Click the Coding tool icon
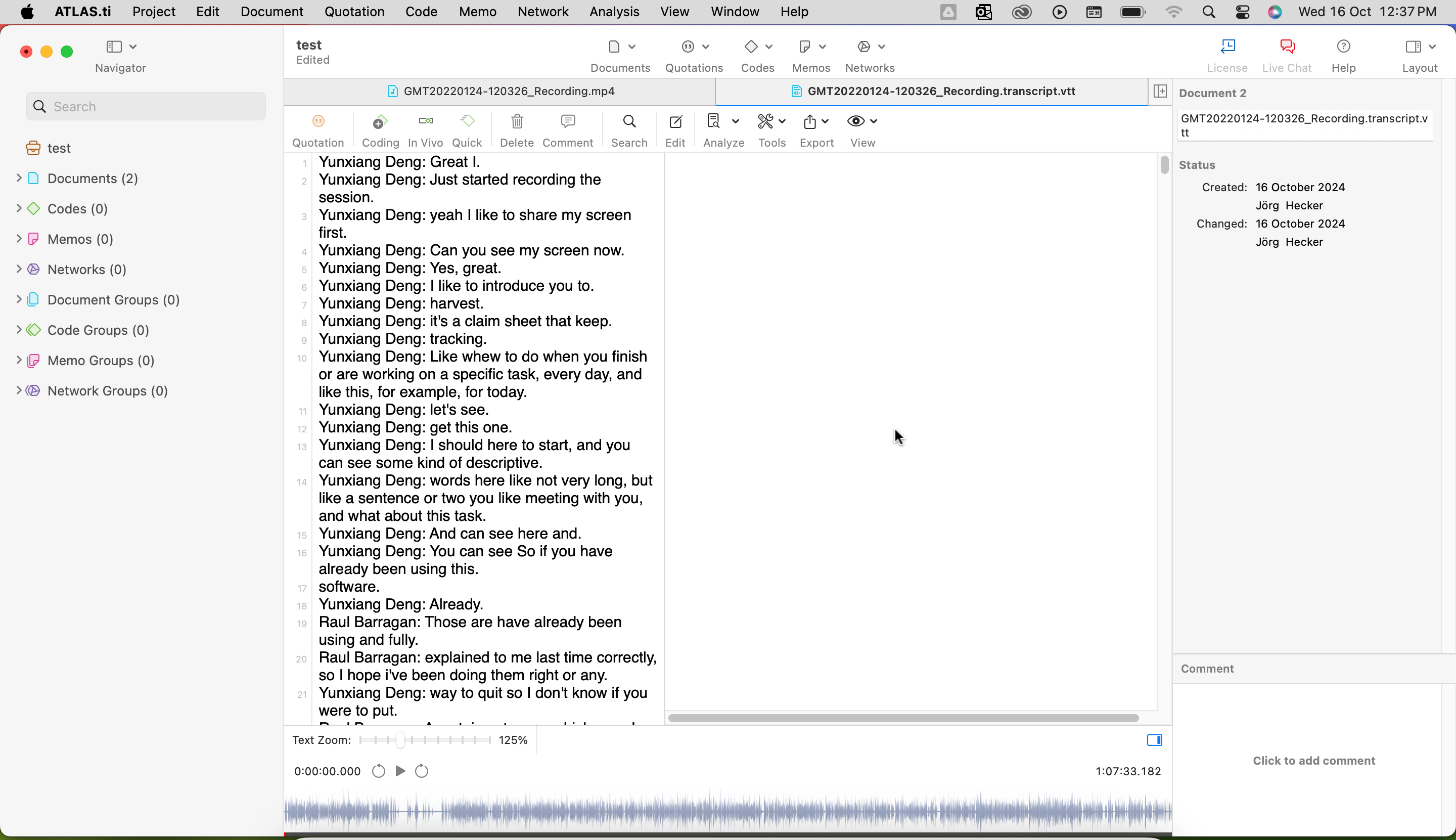 (x=380, y=122)
